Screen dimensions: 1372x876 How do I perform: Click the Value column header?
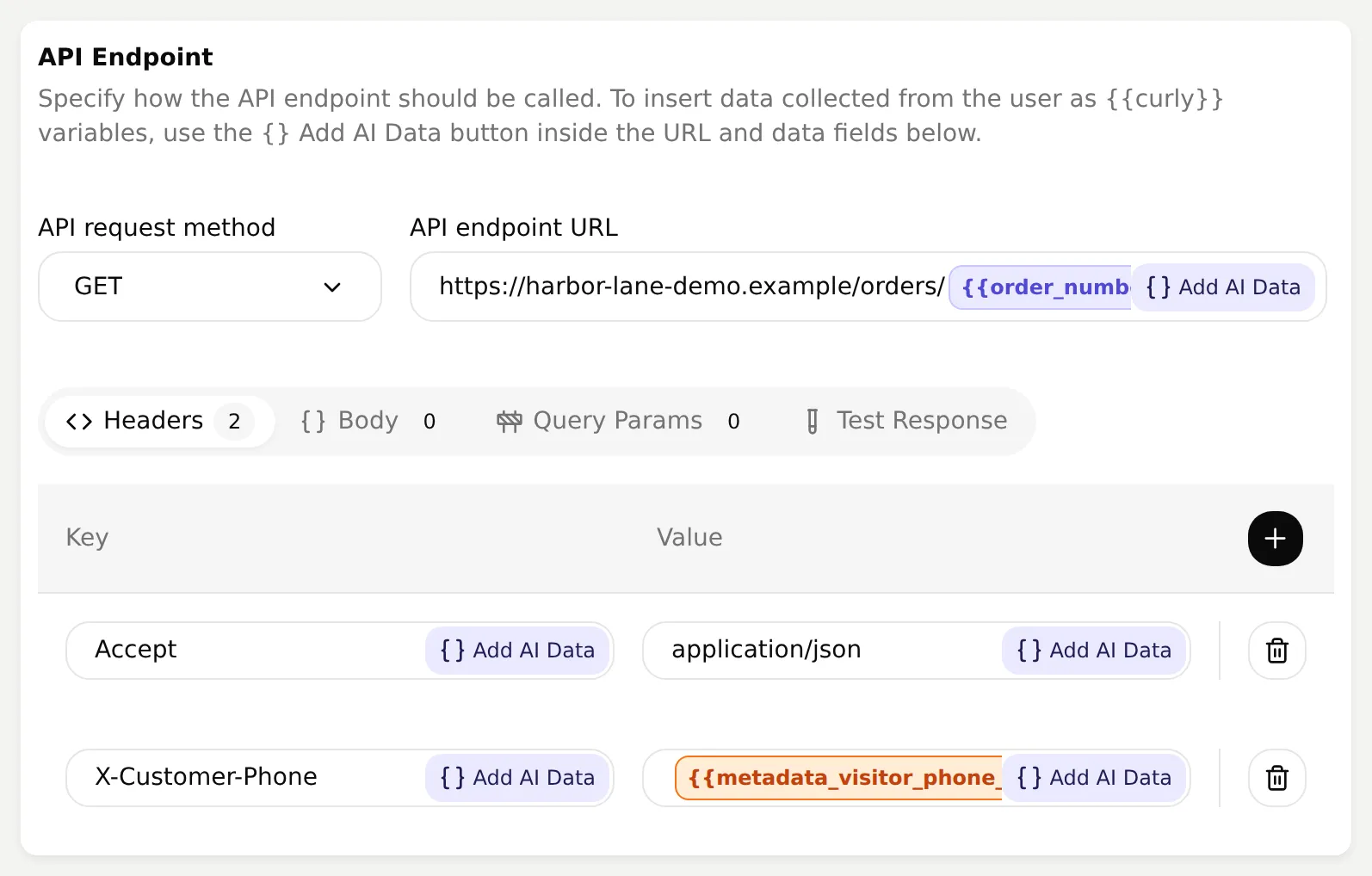tap(689, 538)
